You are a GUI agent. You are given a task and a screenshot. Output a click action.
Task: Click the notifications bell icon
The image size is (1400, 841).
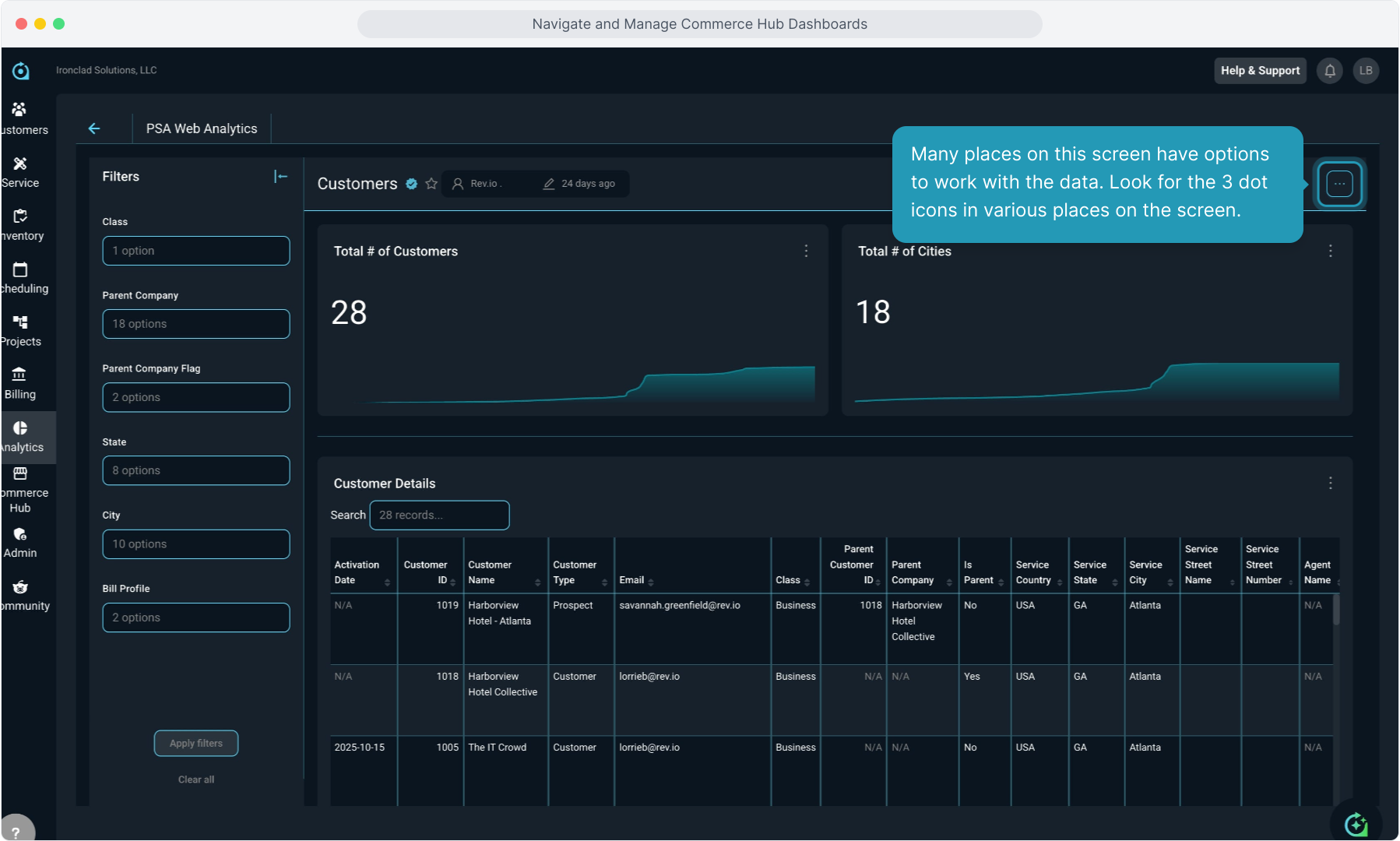click(x=1330, y=71)
